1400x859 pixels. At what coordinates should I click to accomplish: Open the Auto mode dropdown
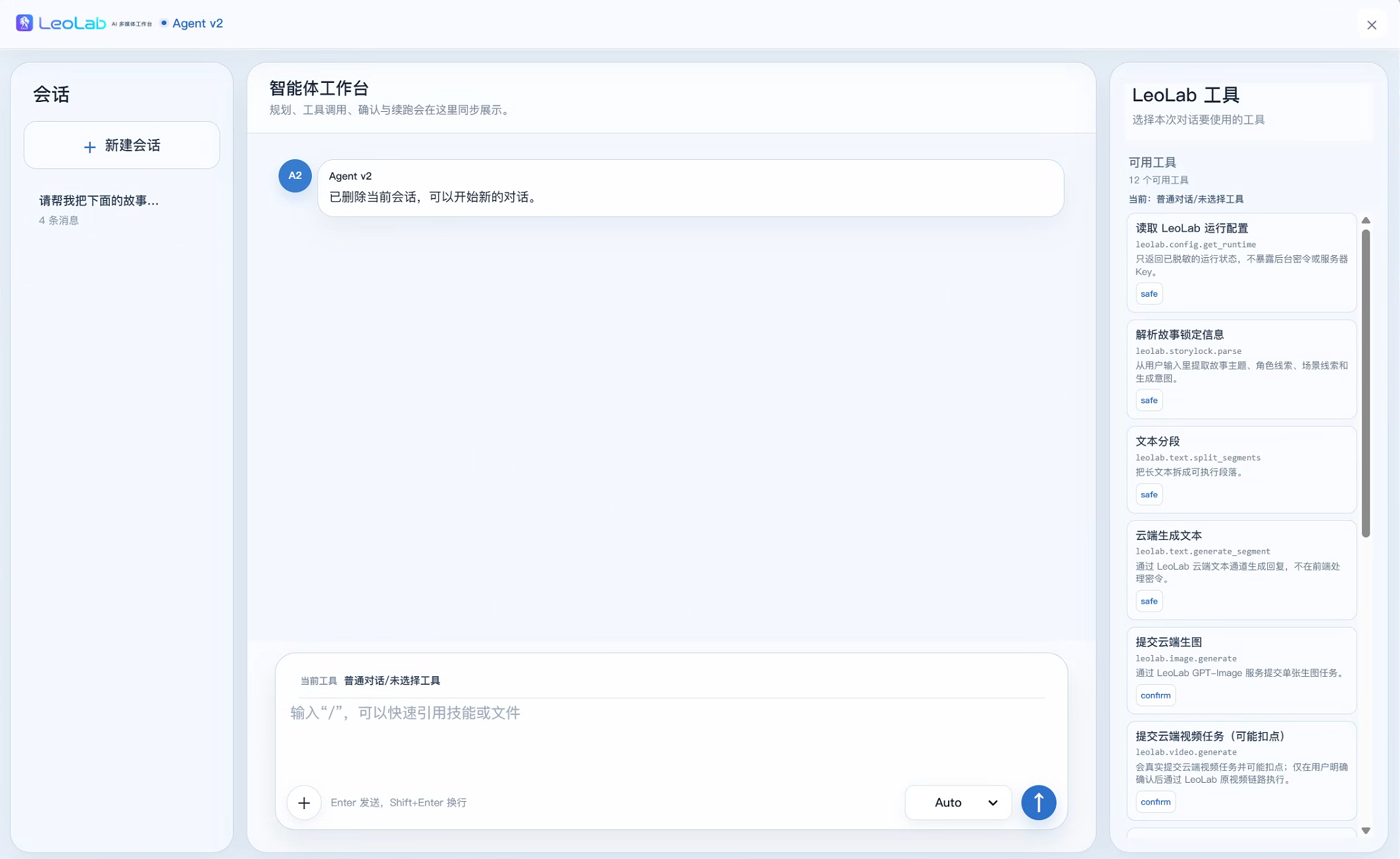coord(959,802)
